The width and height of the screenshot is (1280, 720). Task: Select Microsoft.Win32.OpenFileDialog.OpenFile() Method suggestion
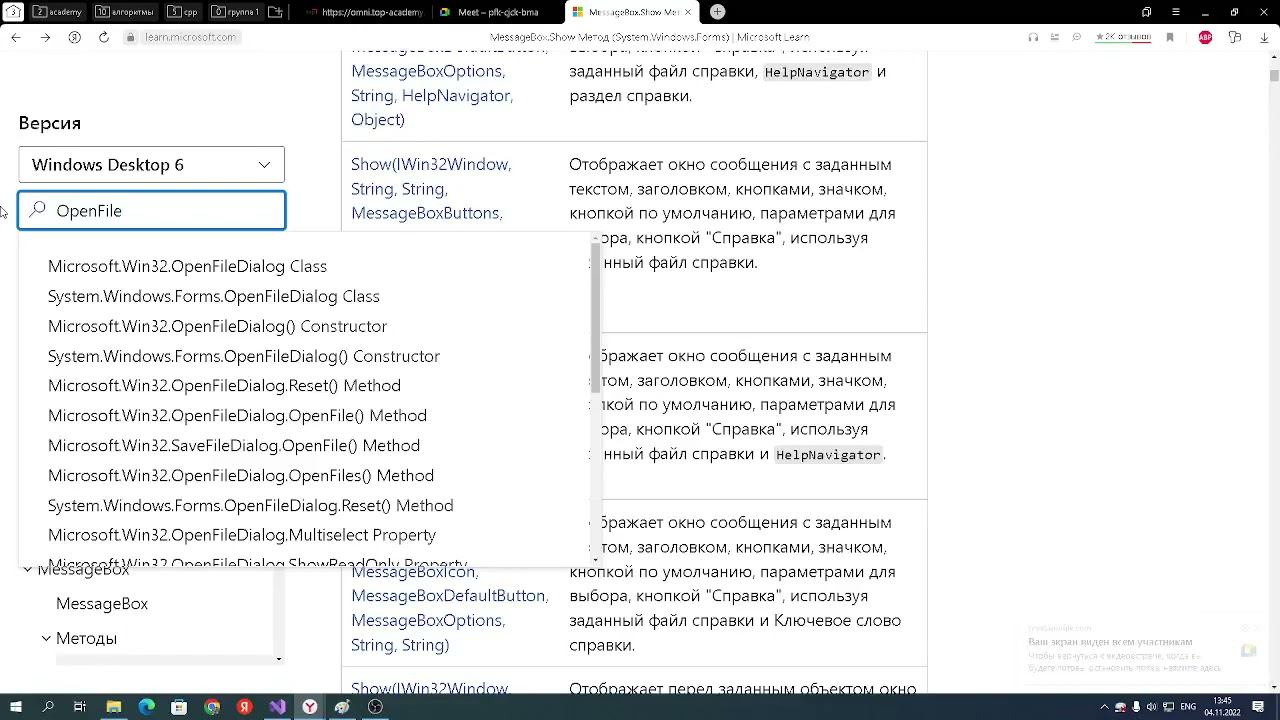click(238, 415)
